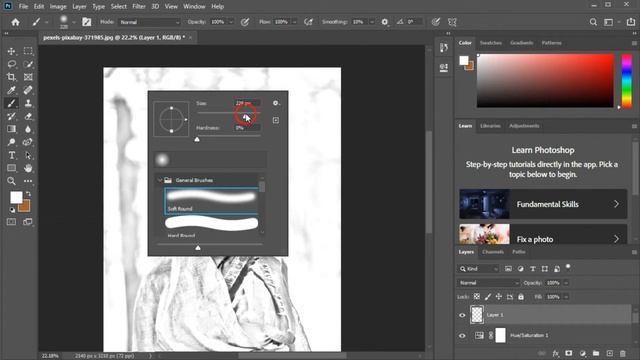Switch to the Adjustments tab
This screenshot has width=640, height=360.
point(524,126)
